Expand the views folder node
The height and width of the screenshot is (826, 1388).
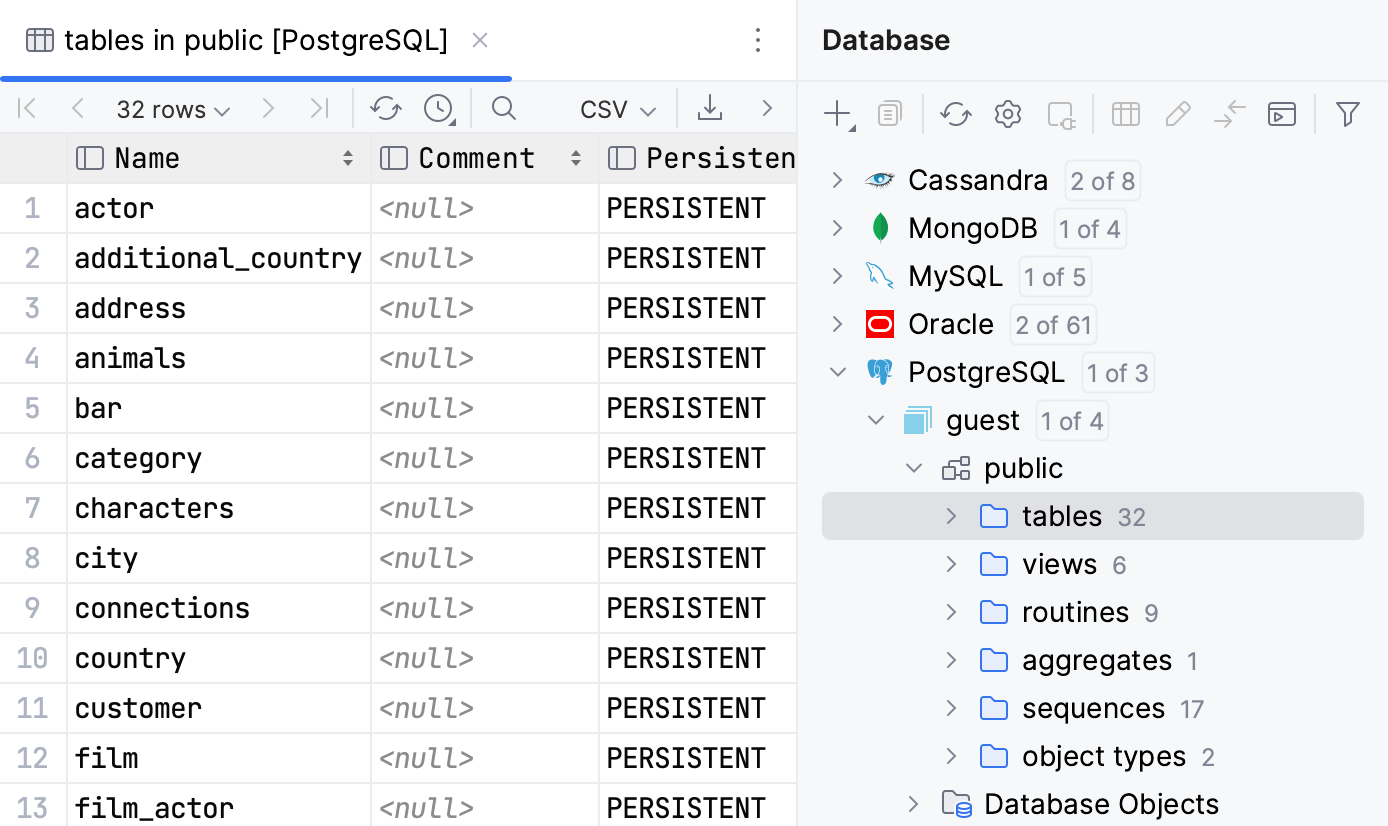coord(951,564)
